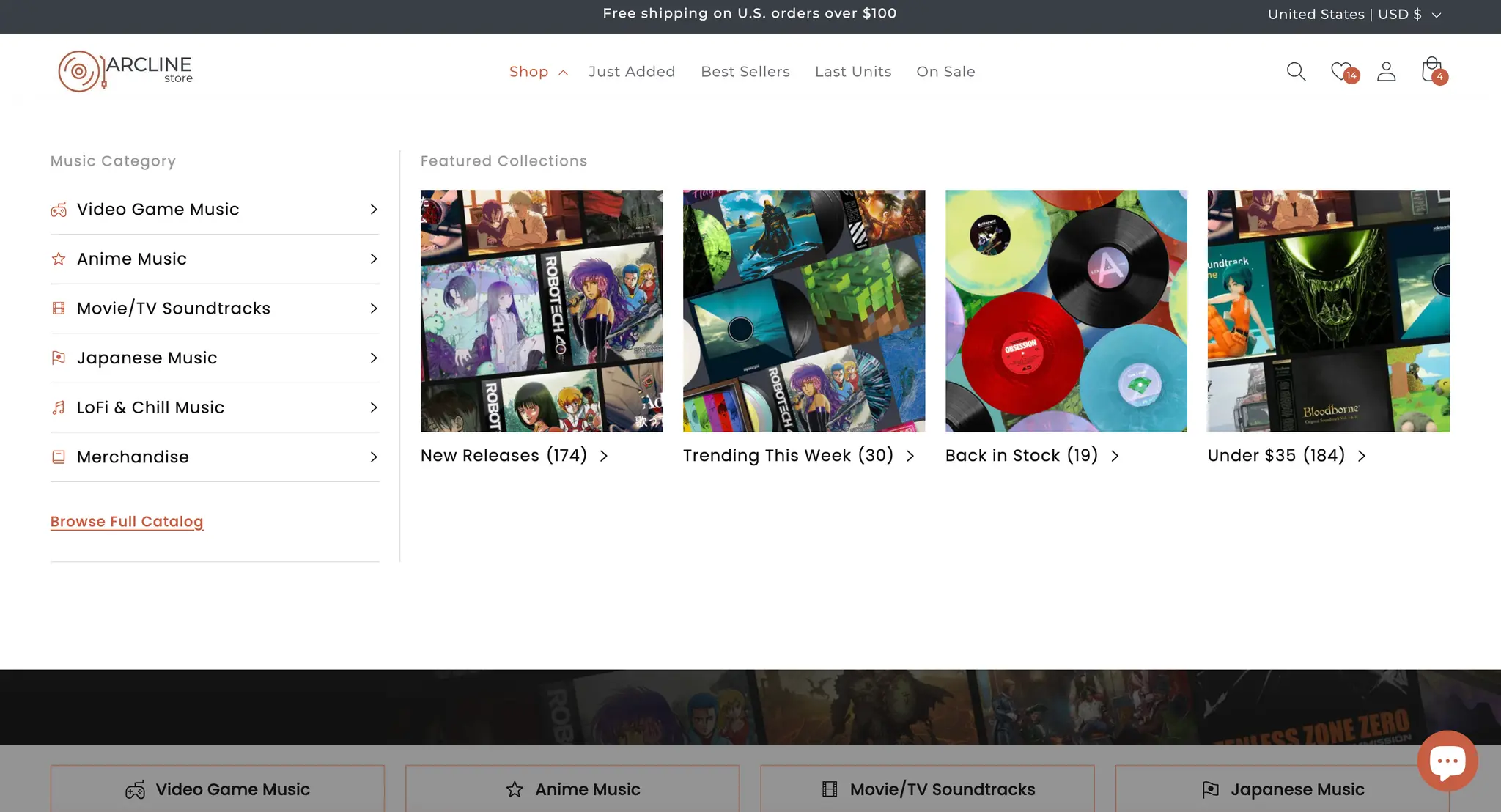
Task: Expand Video Game Music chevron arrow
Action: (x=374, y=210)
